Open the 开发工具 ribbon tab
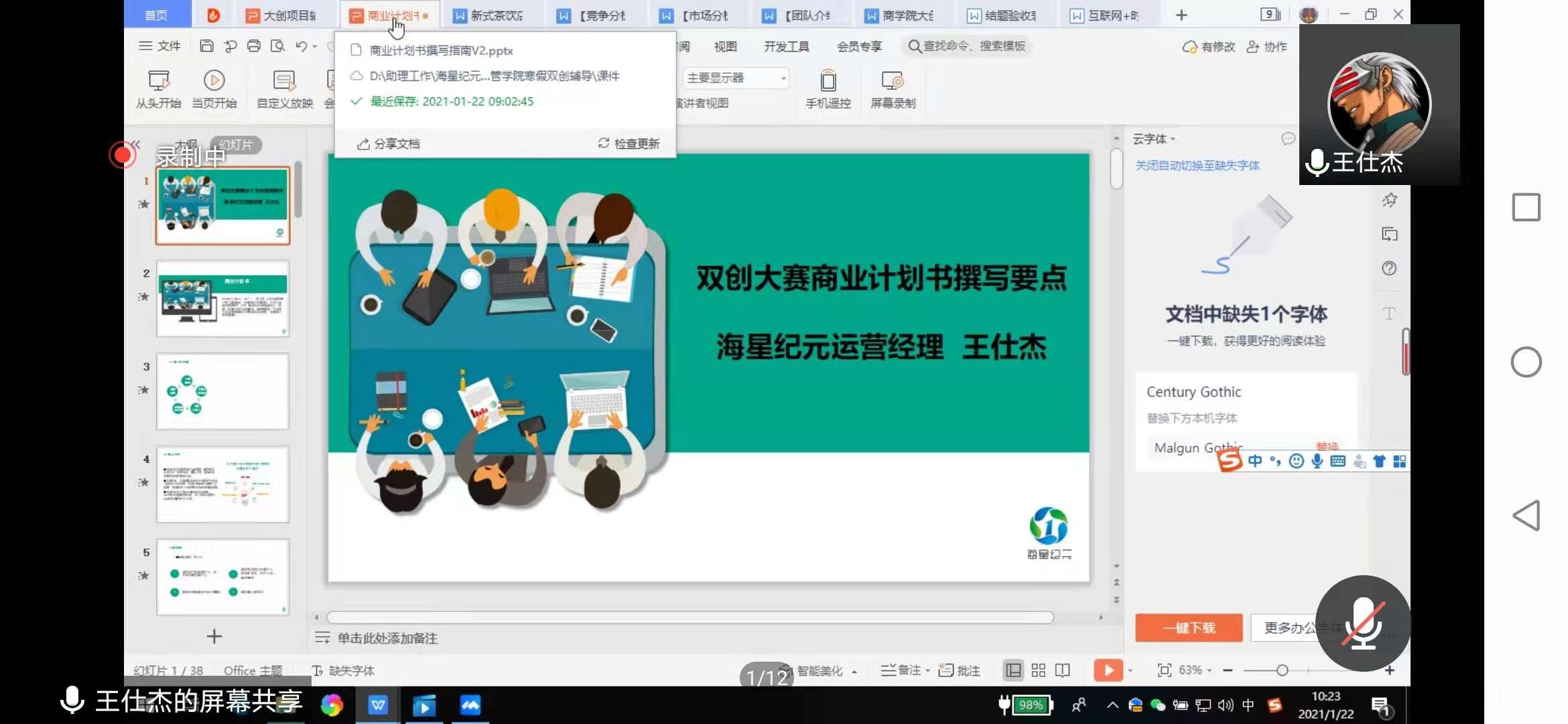 tap(786, 46)
